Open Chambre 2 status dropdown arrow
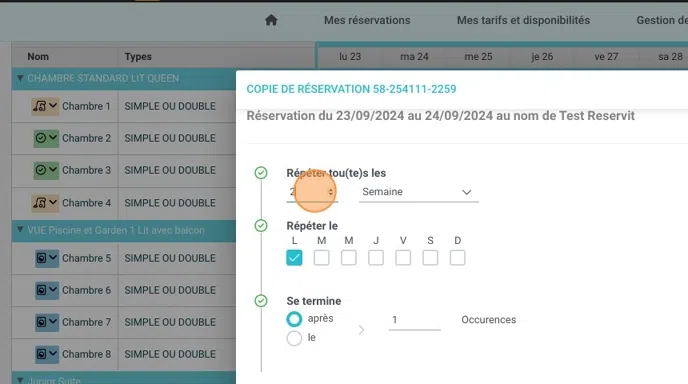 (53, 138)
